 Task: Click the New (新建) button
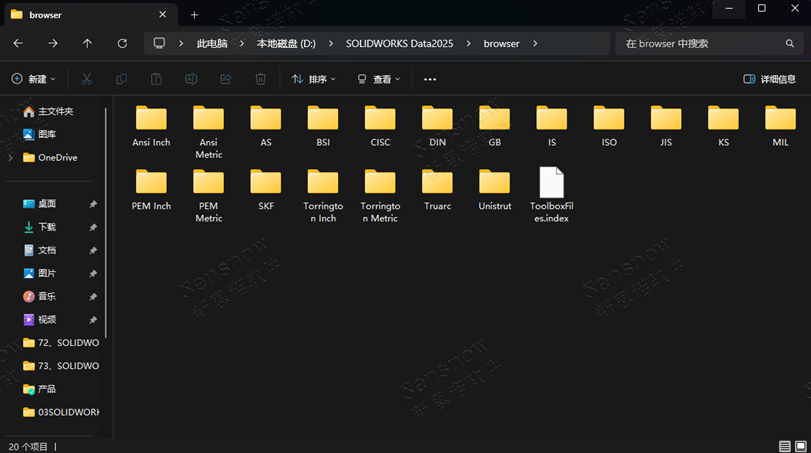point(33,79)
